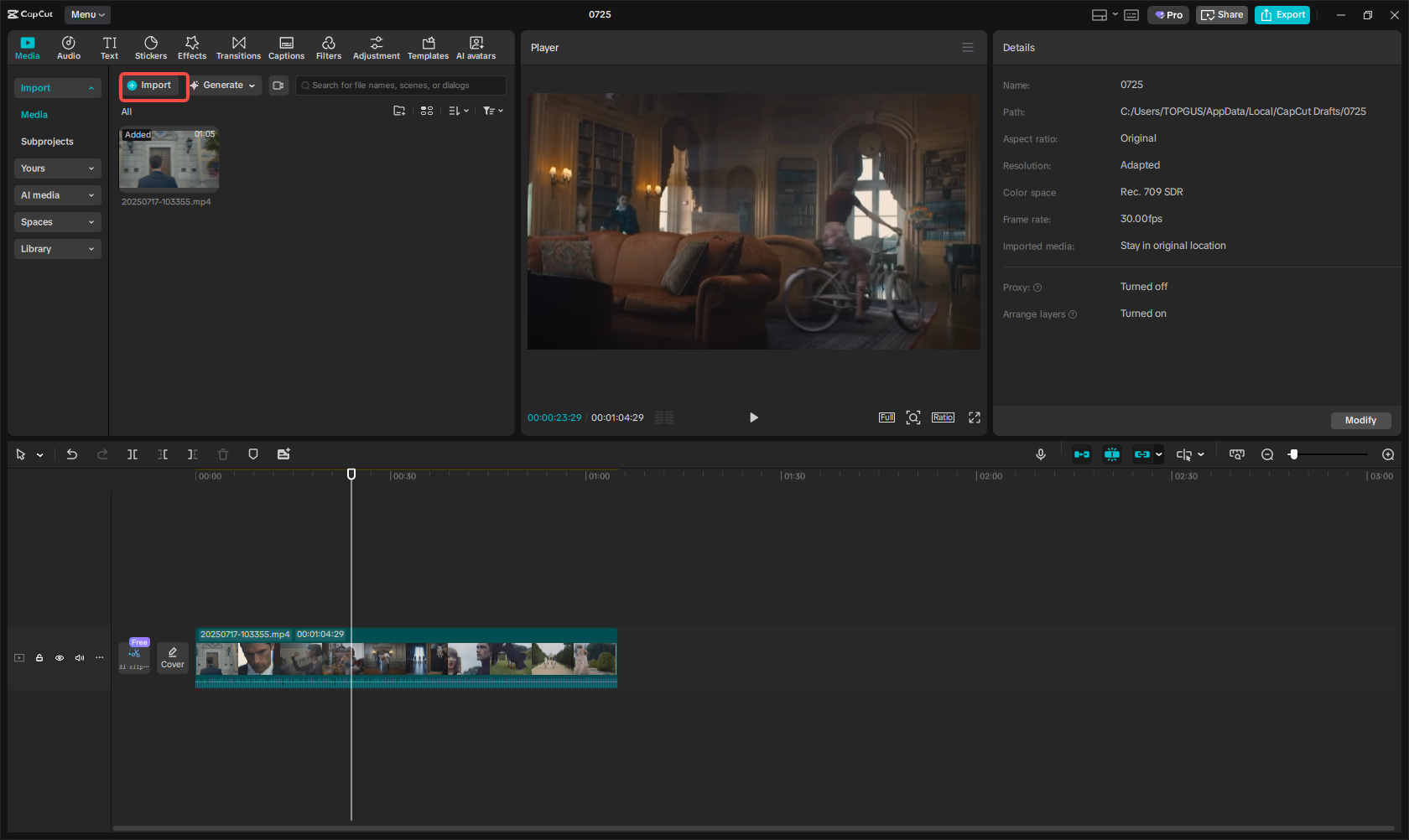Switch to the Audio tab
Screen dimensions: 1409x840
pyautogui.click(x=68, y=47)
